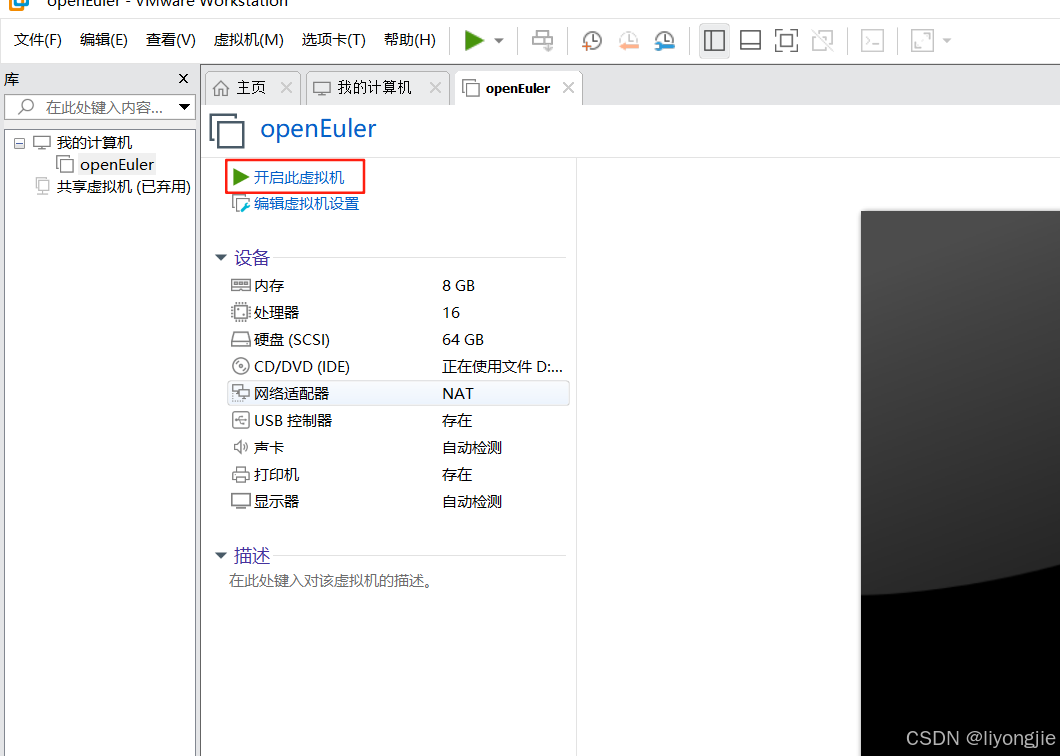
Task: Click the 8 GB memory value
Action: [x=458, y=285]
